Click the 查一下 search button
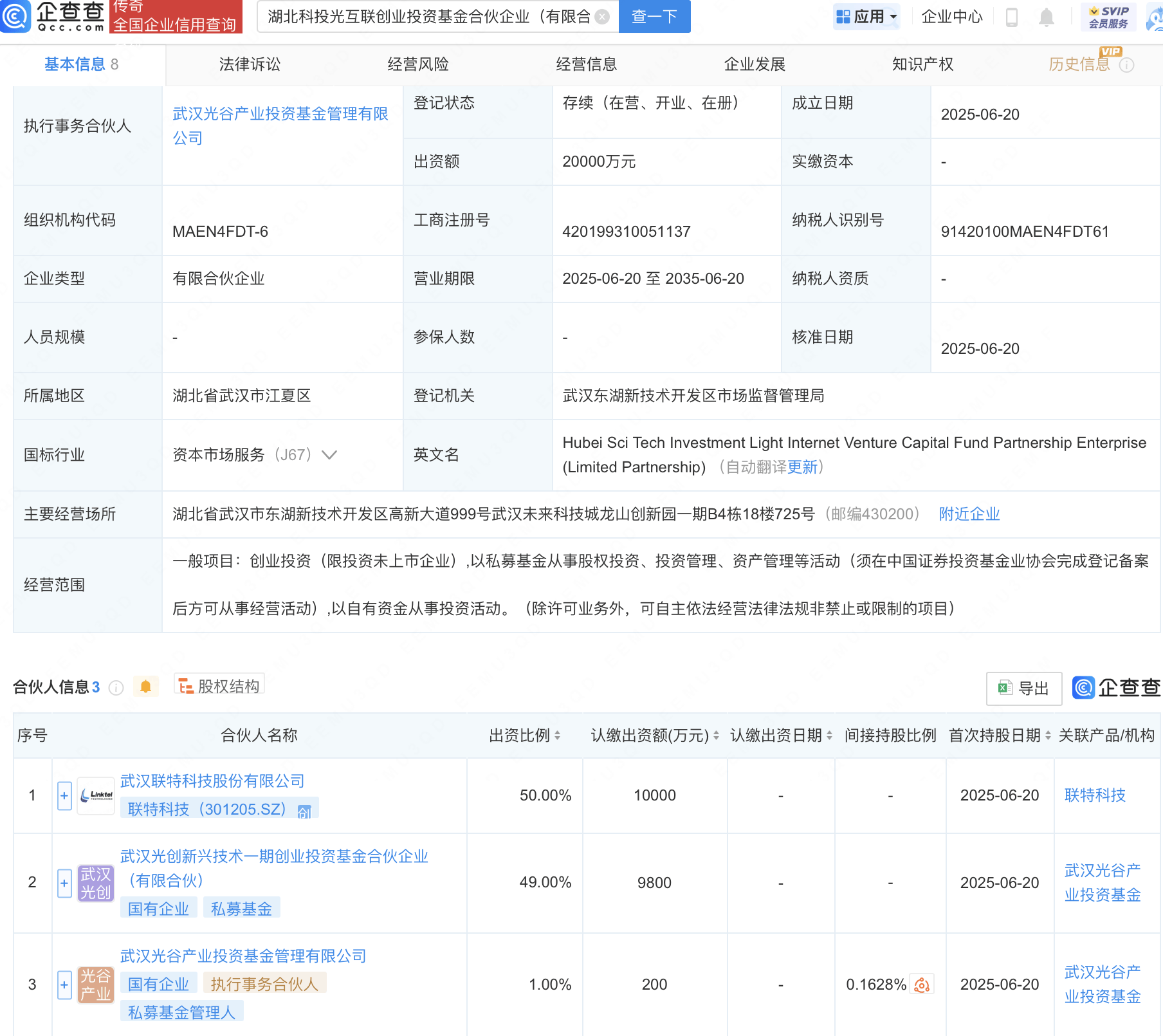This screenshot has width=1163, height=1036. coord(654,17)
